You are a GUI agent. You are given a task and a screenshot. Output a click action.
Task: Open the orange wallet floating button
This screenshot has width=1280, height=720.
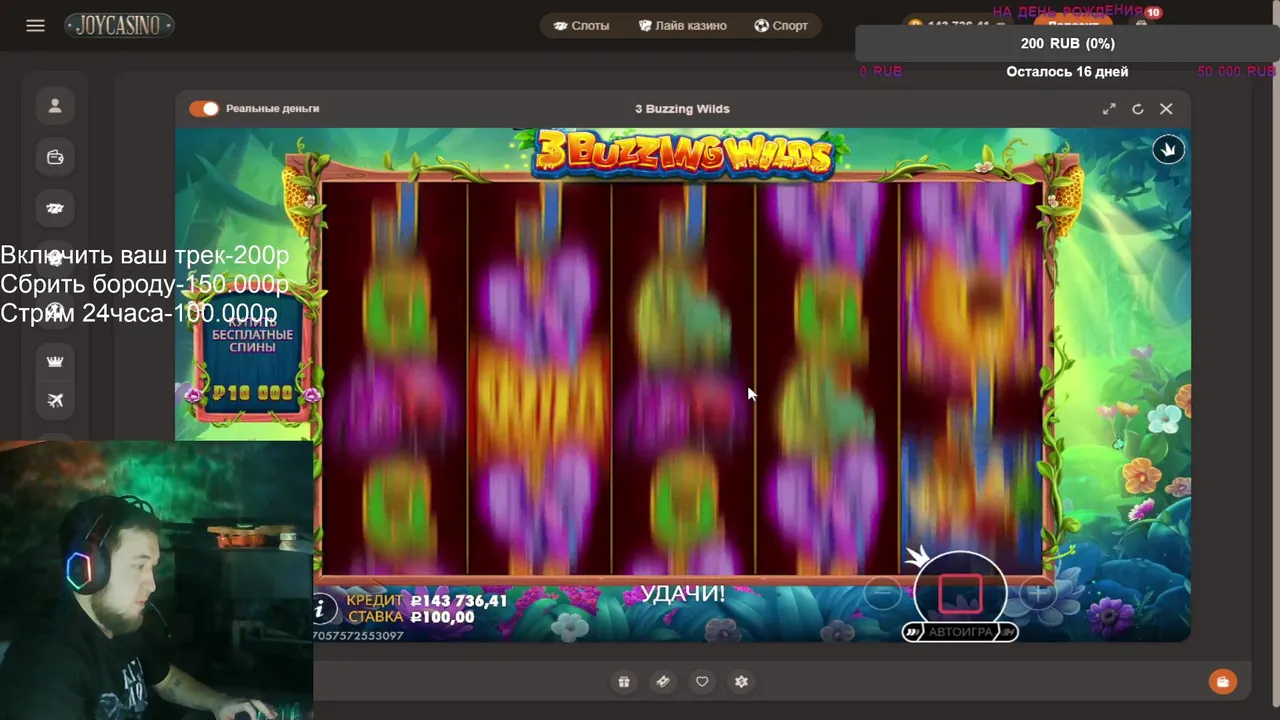(x=1222, y=682)
